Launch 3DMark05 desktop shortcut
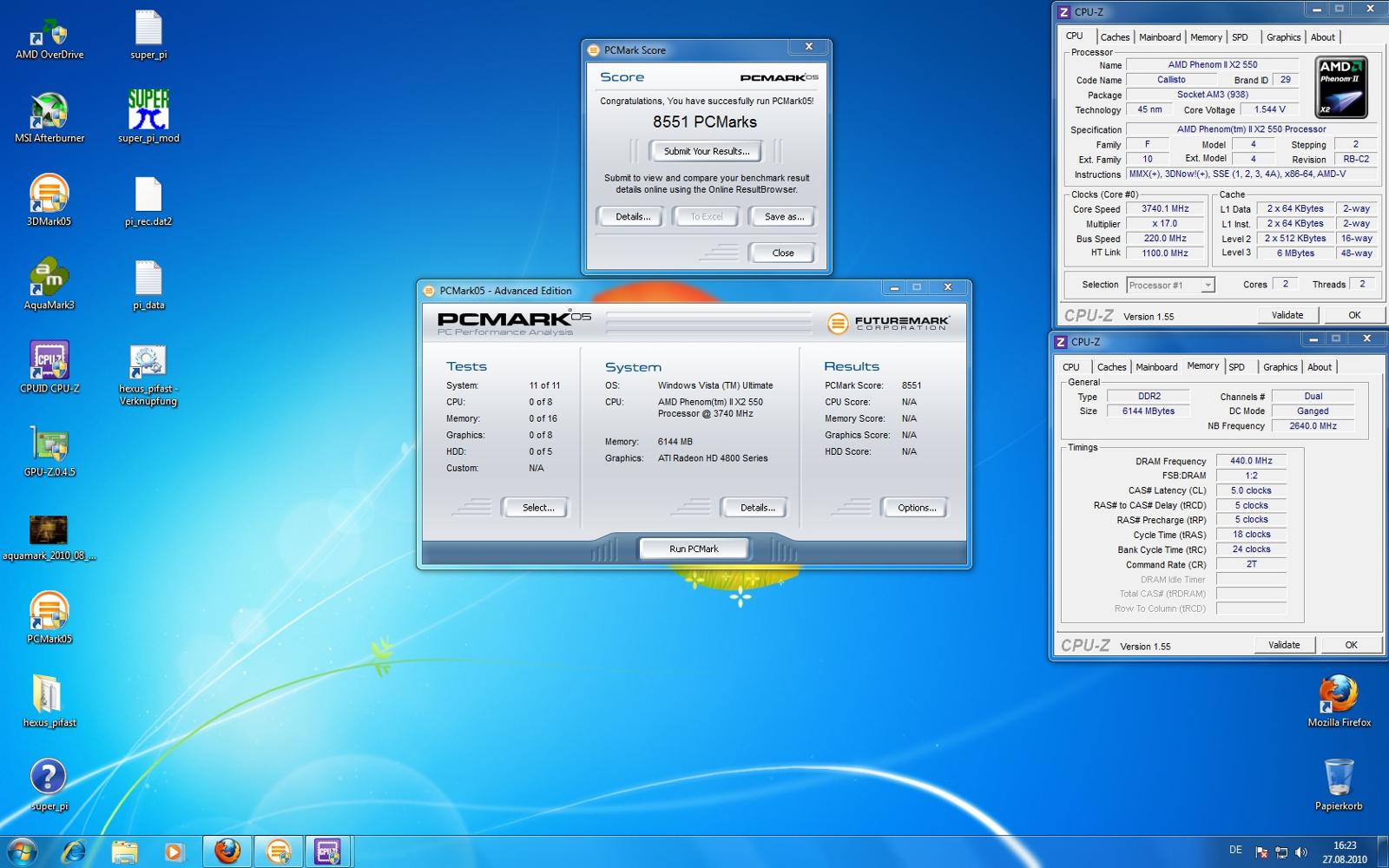Screen dimensions: 1389x868 point(49,201)
